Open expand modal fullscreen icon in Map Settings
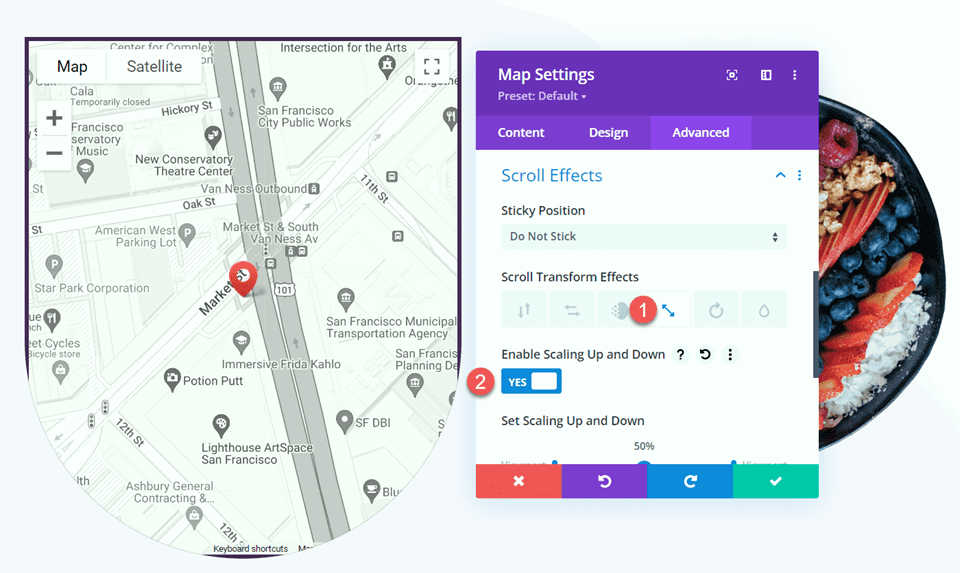This screenshot has height=573, width=960. [732, 75]
